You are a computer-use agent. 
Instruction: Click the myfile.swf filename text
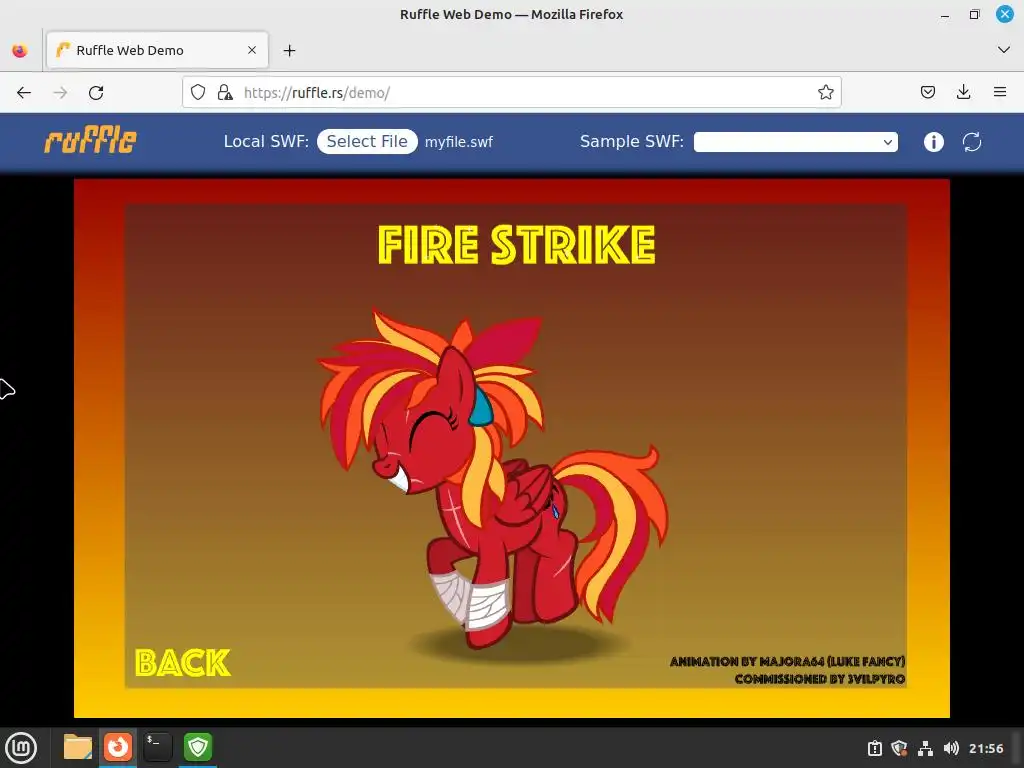coord(458,142)
